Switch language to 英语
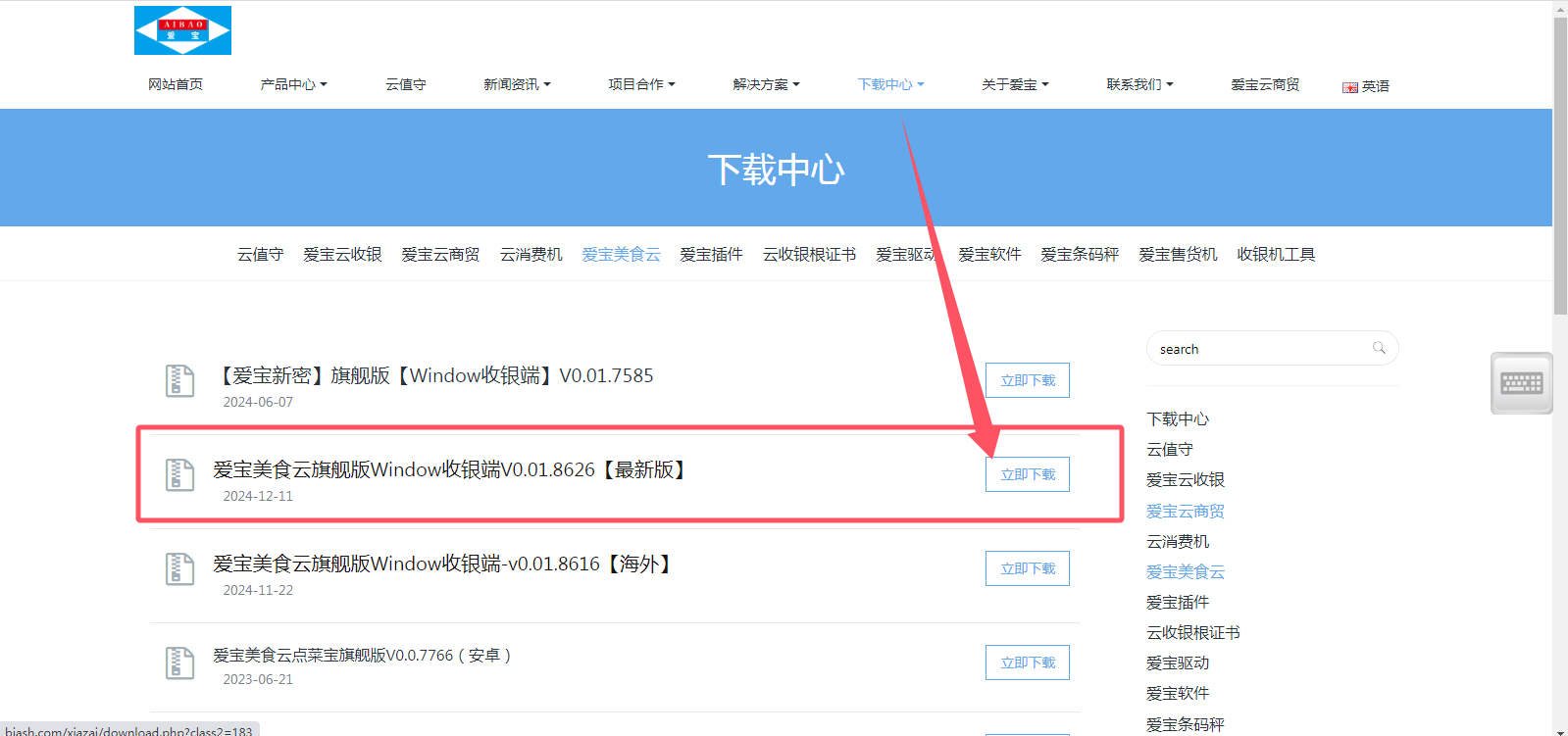 click(x=1375, y=86)
